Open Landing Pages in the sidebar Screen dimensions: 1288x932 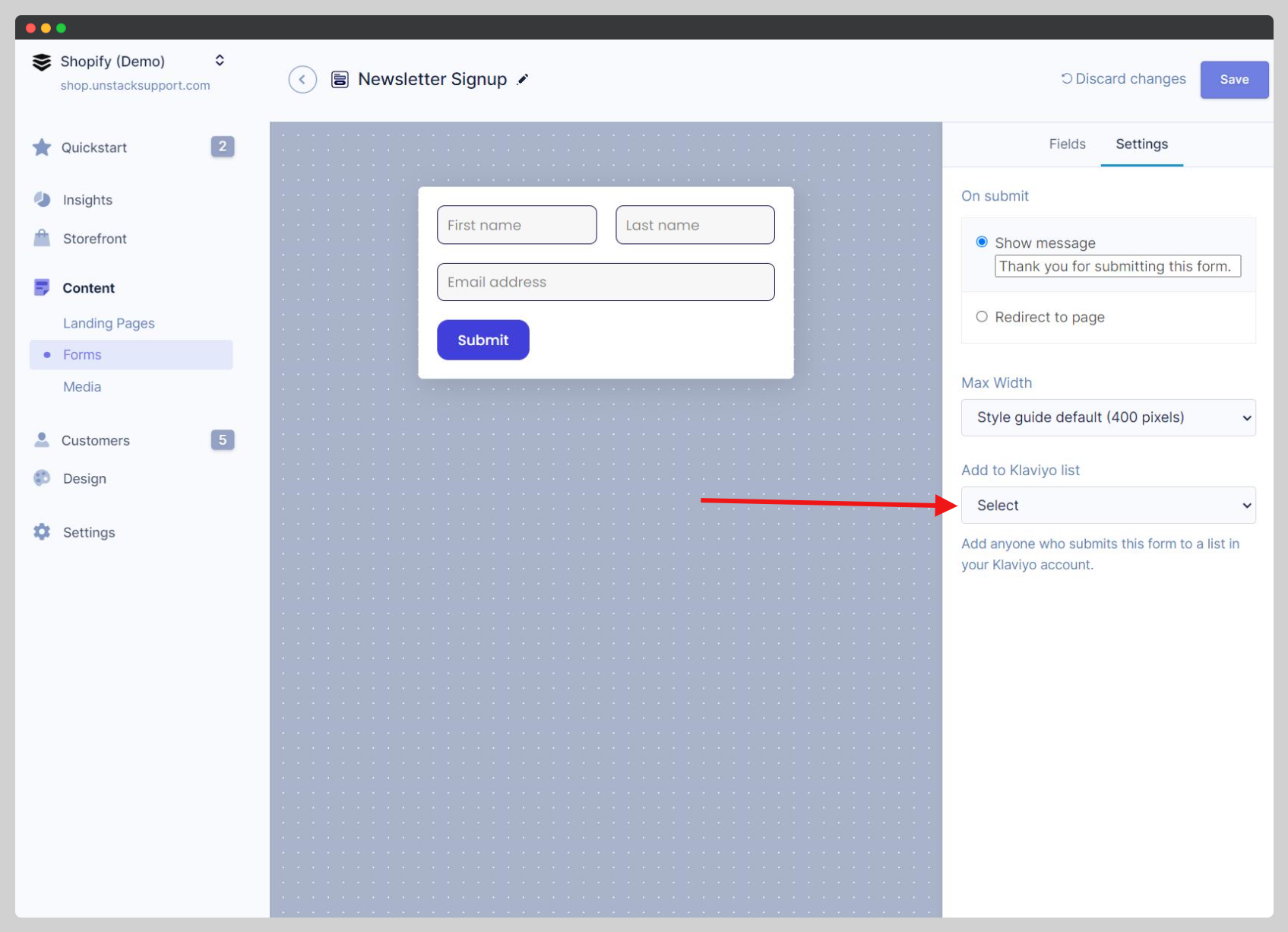[109, 323]
